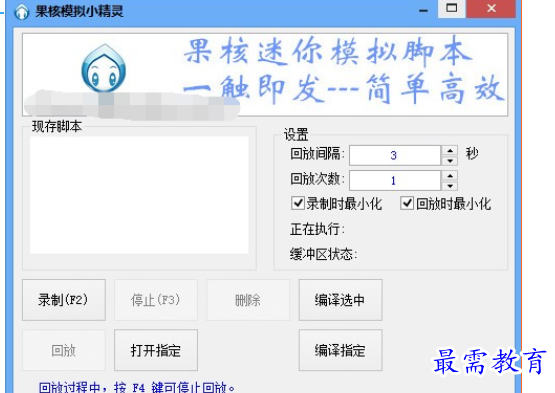Click the blue mascot logo in banner
This screenshot has height=393, width=555.
(104, 68)
